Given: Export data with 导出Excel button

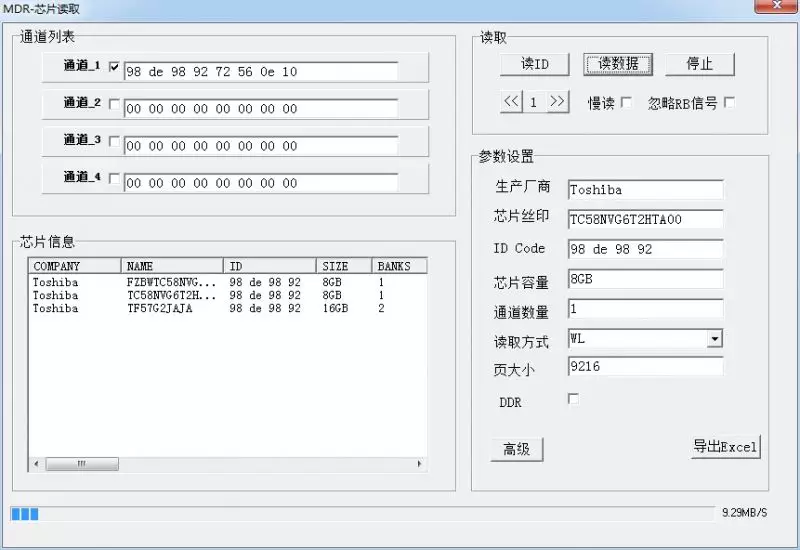Looking at the screenshot, I should pos(725,446).
